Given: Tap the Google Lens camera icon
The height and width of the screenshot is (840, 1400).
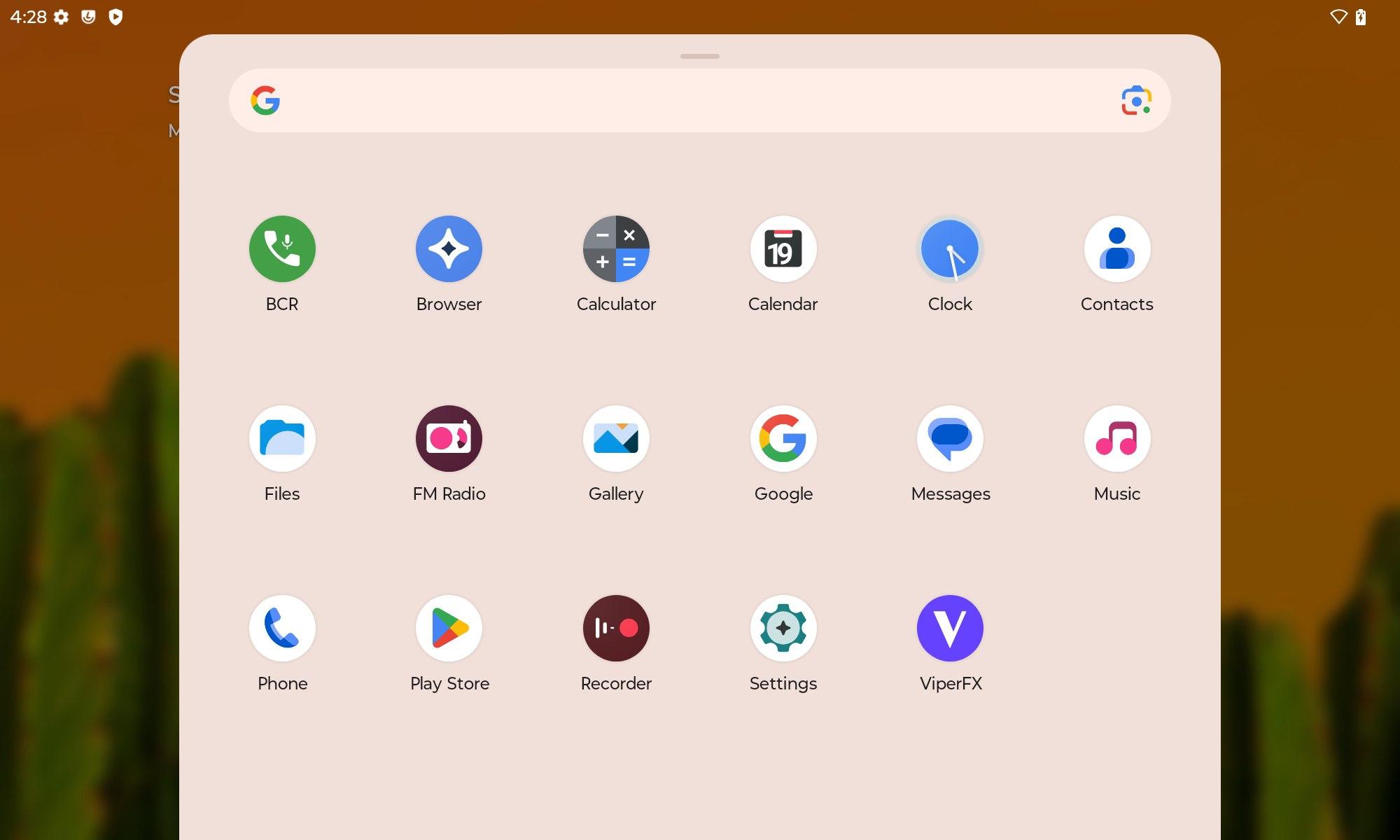Looking at the screenshot, I should (1136, 101).
